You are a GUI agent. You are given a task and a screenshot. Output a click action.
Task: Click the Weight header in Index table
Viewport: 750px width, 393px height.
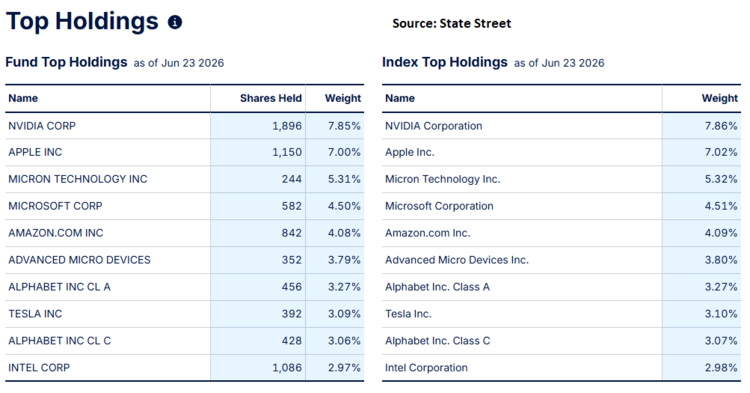click(x=720, y=98)
